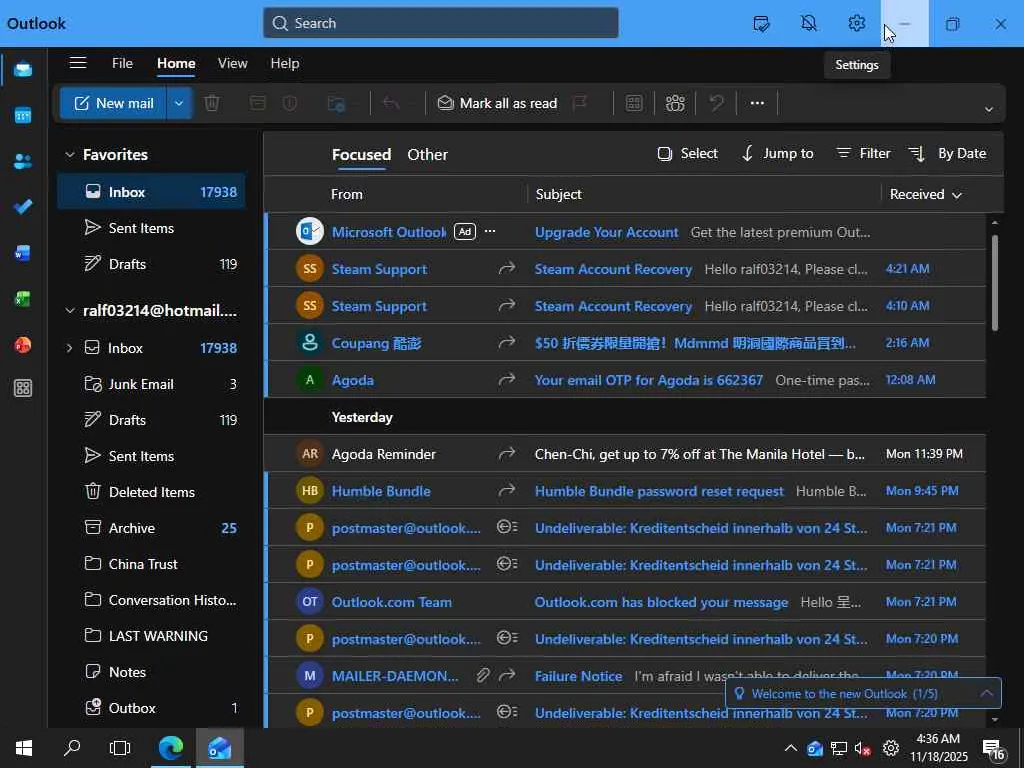
Task: Expand the ribbon with the chevron
Action: click(989, 109)
